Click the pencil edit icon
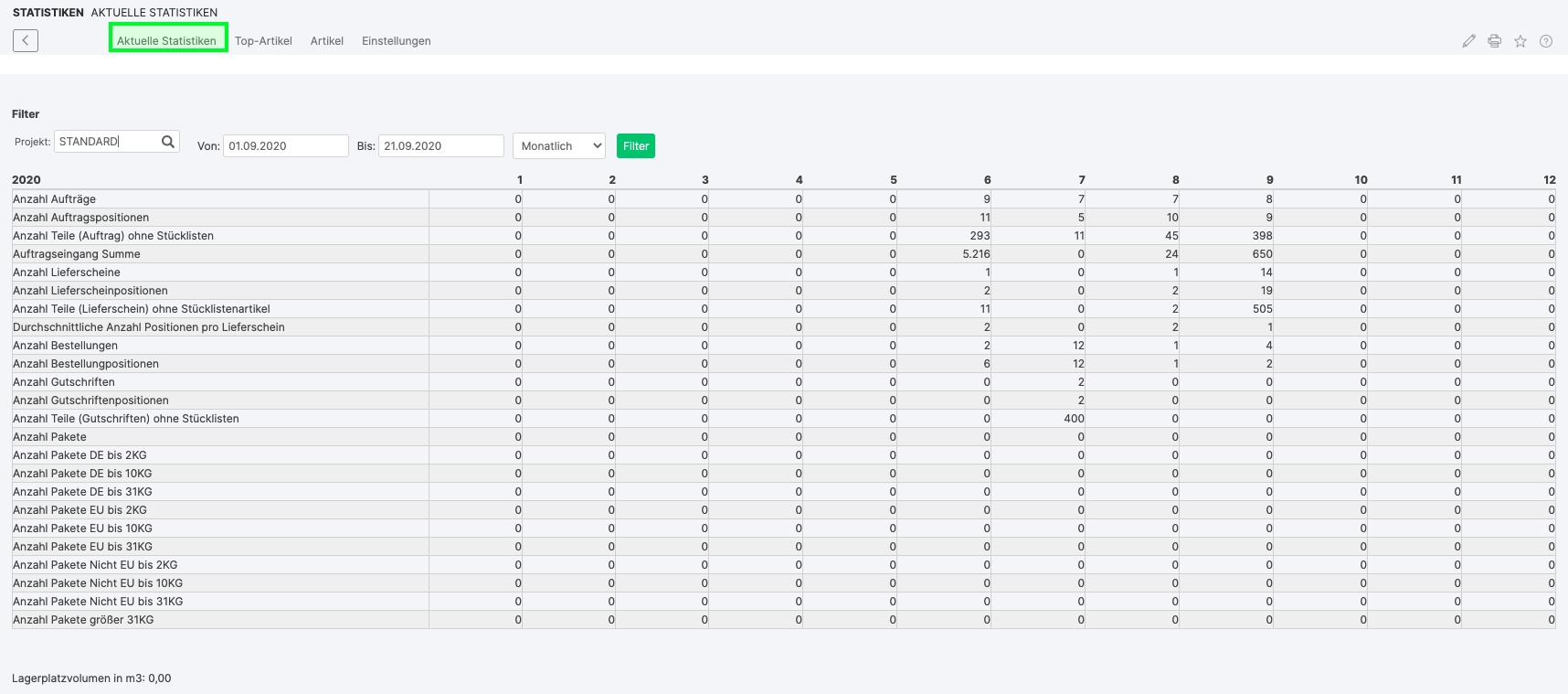Viewport: 1568px width, 694px height. (x=1468, y=41)
